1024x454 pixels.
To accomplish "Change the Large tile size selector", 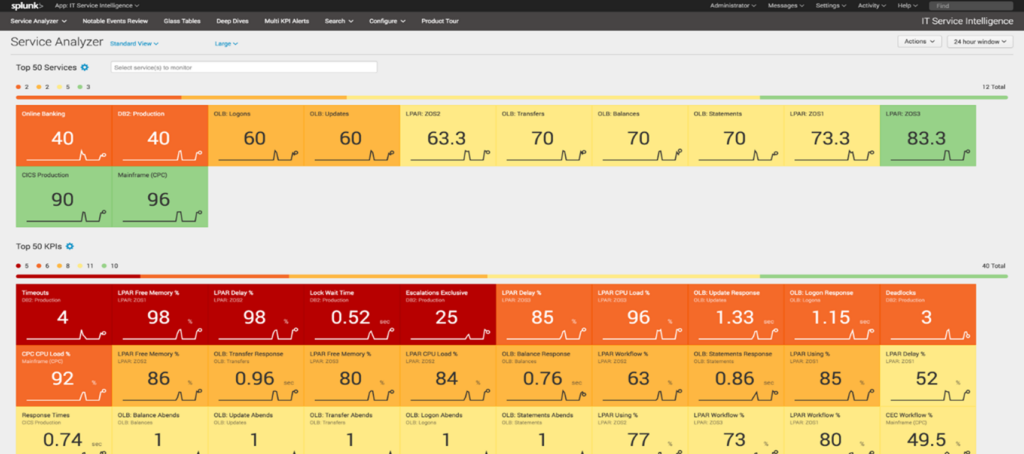I will pos(226,44).
